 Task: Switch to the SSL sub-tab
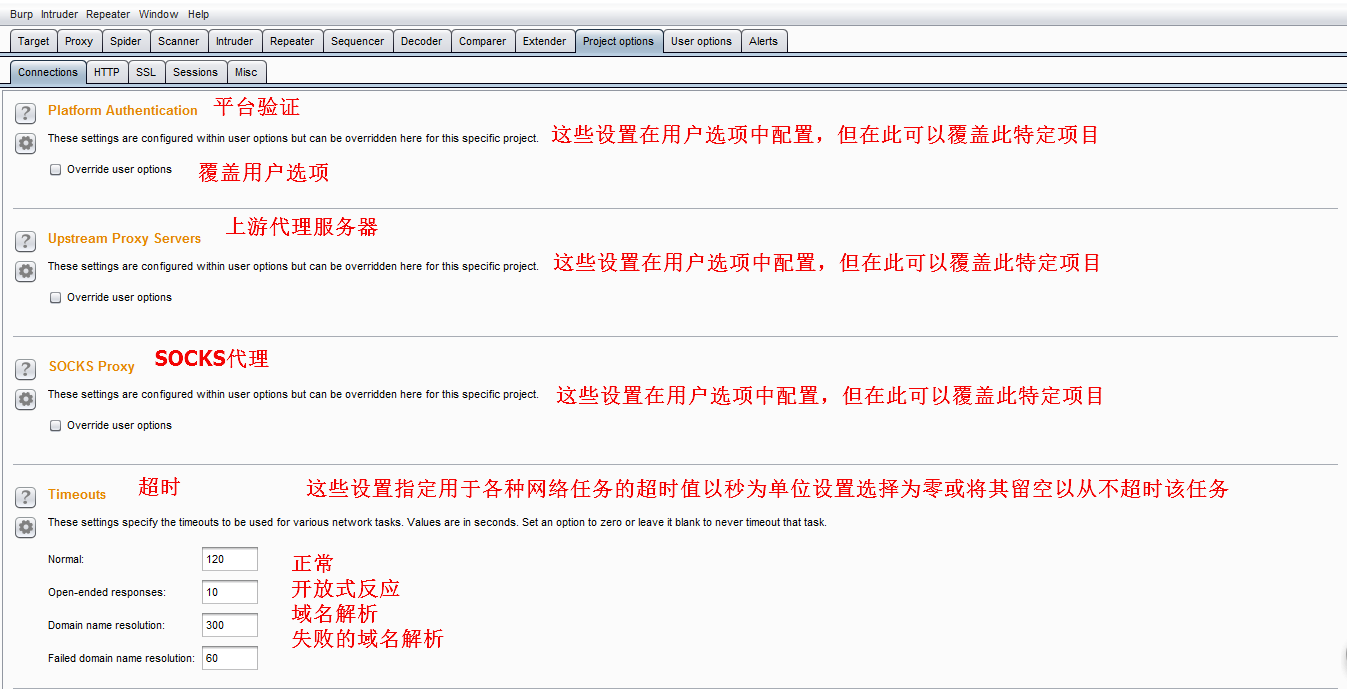pyautogui.click(x=146, y=72)
